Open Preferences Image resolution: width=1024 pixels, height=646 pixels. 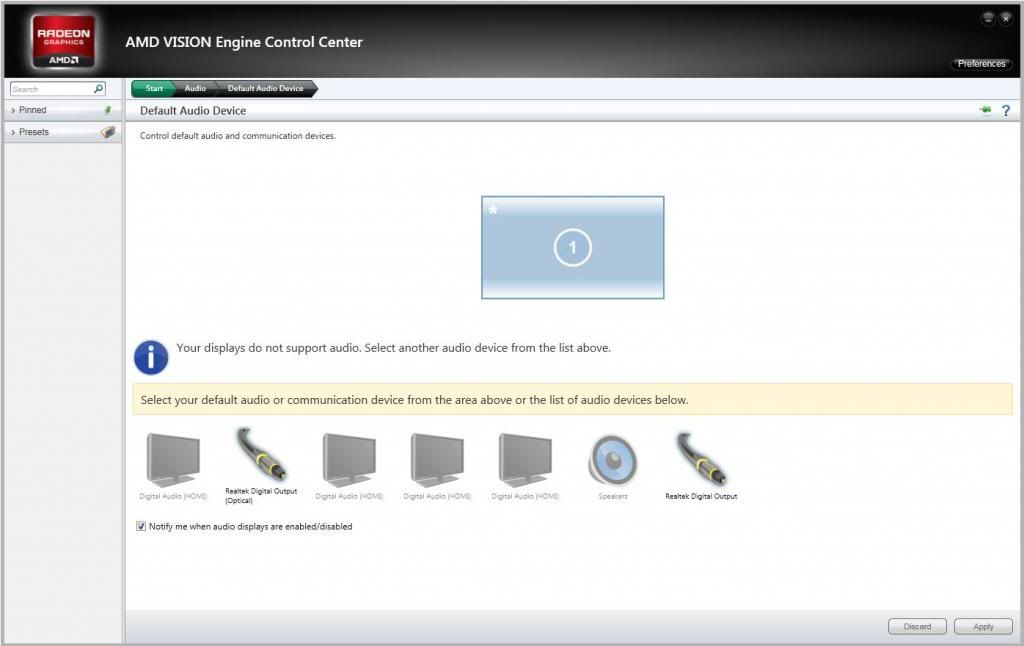pyautogui.click(x=981, y=63)
